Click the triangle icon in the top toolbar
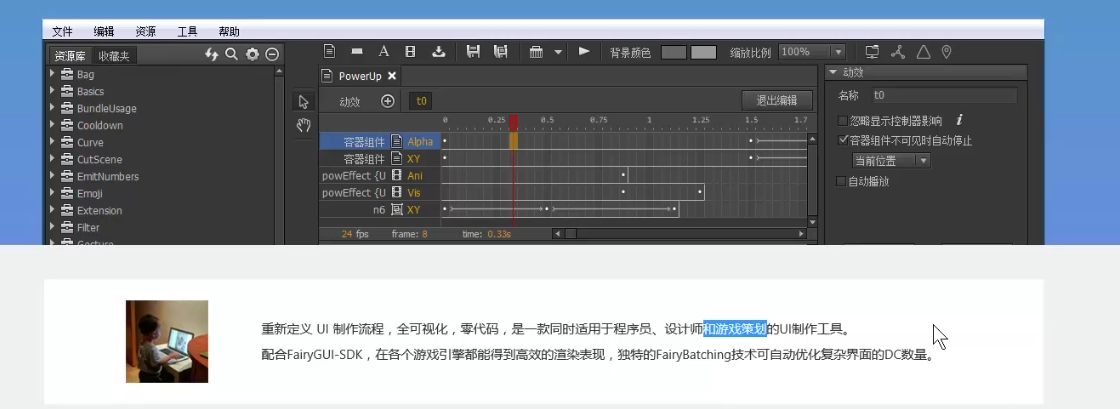The image size is (1120, 409). 923,52
